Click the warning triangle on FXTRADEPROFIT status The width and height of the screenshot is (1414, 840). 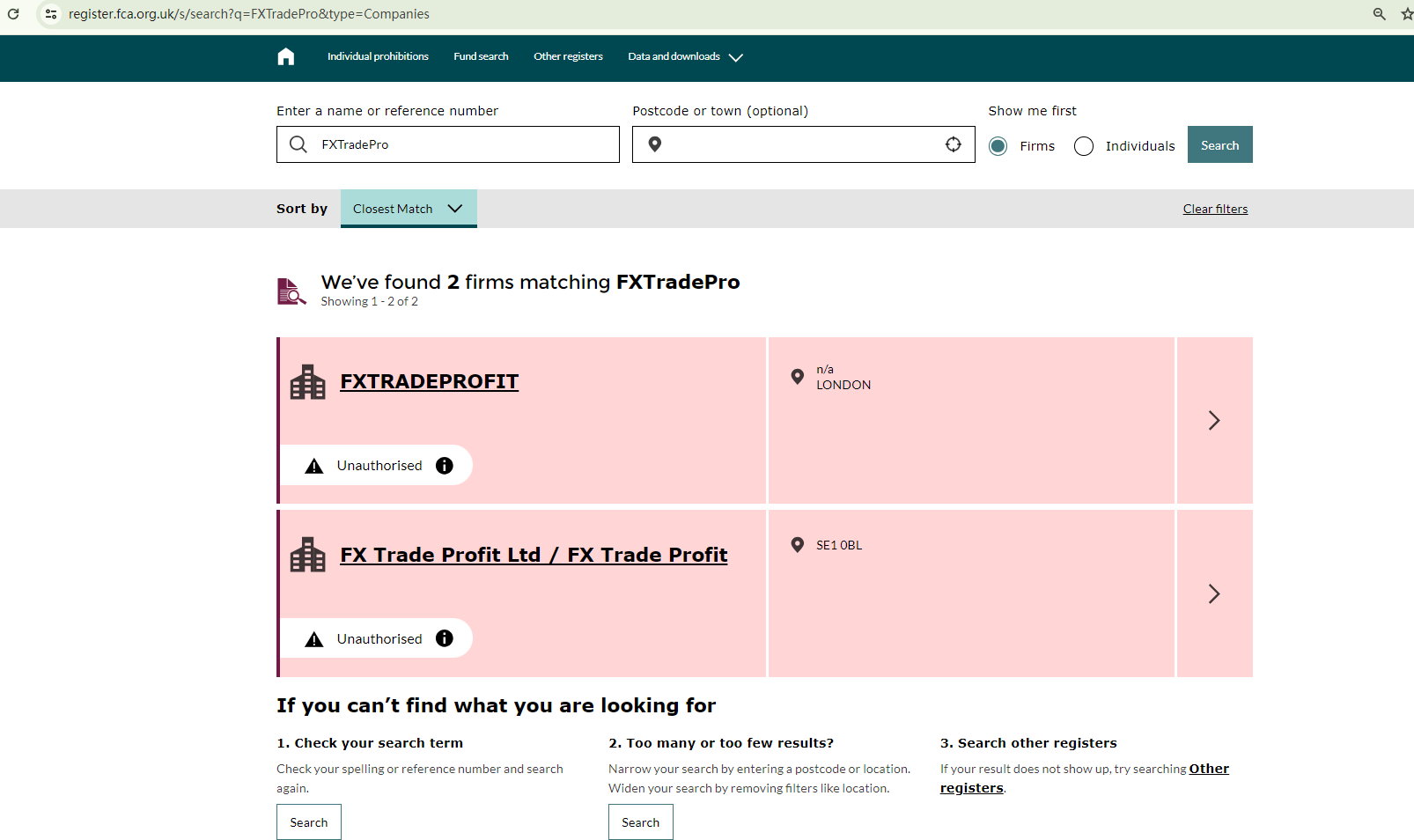(314, 466)
